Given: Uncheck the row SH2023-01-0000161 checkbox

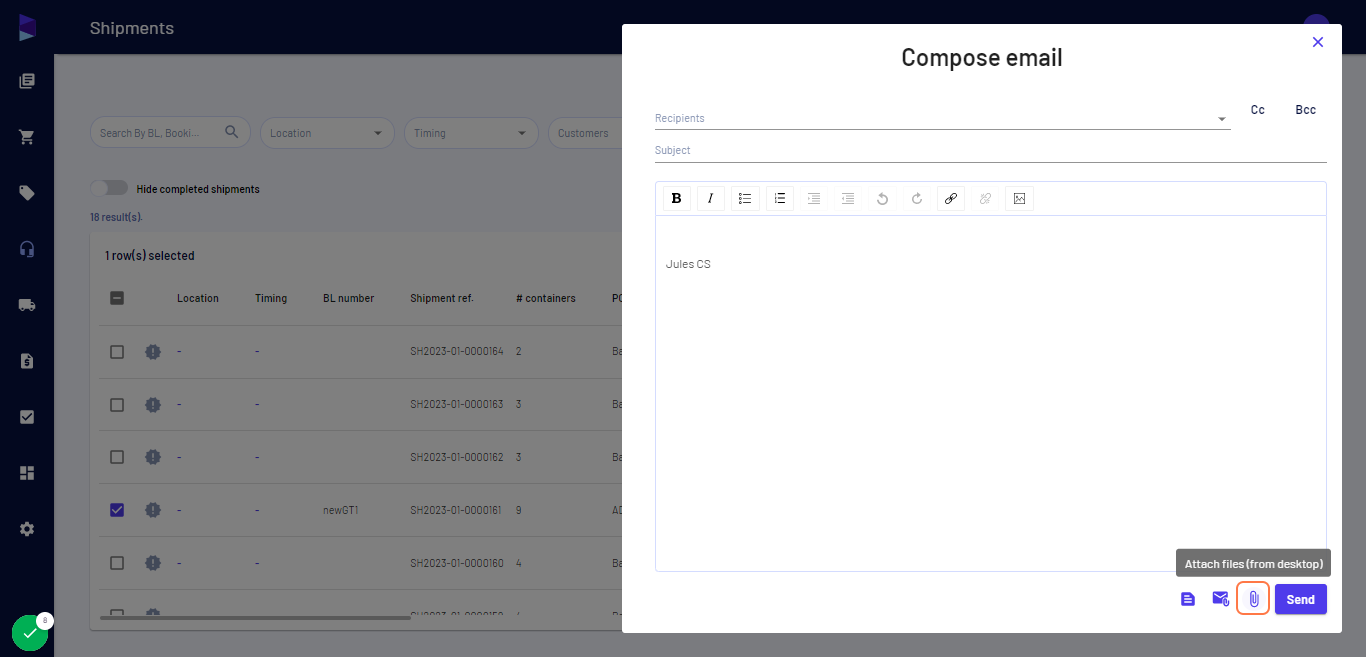Looking at the screenshot, I should pos(117,510).
